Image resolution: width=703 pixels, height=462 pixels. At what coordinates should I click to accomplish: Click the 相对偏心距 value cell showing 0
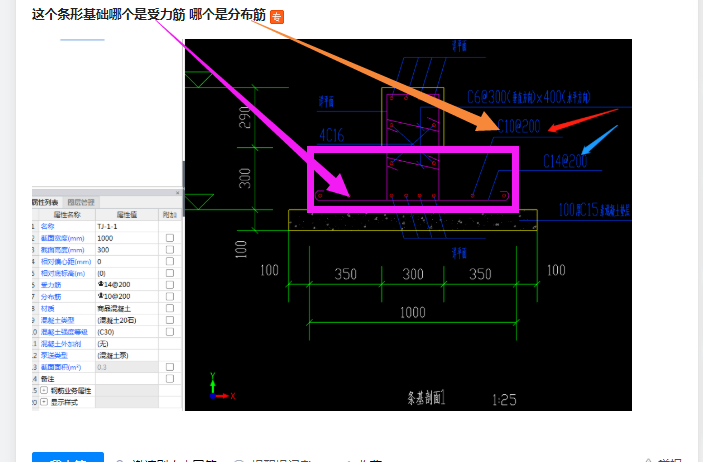(127, 262)
